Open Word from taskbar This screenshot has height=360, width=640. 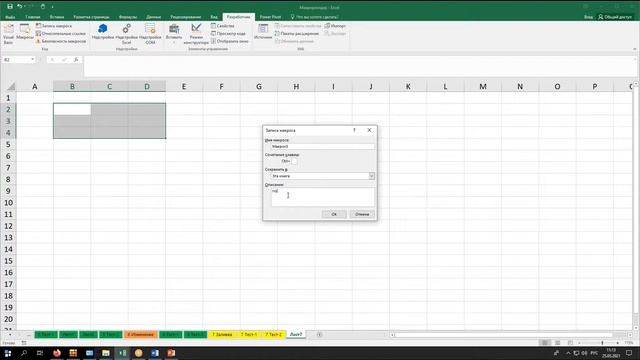tap(155, 353)
